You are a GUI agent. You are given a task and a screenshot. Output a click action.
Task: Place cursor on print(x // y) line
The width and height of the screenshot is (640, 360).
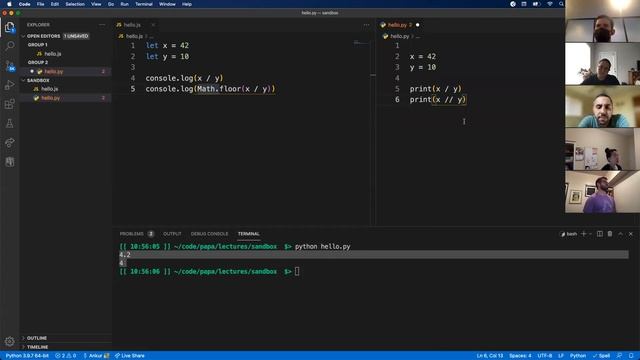click(438, 100)
